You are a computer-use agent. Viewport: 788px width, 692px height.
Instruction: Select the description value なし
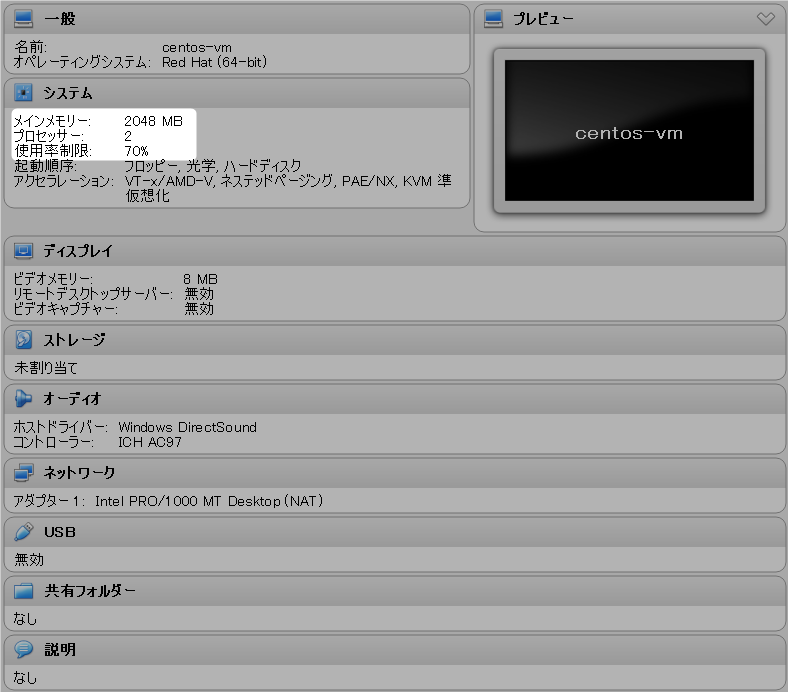25,678
